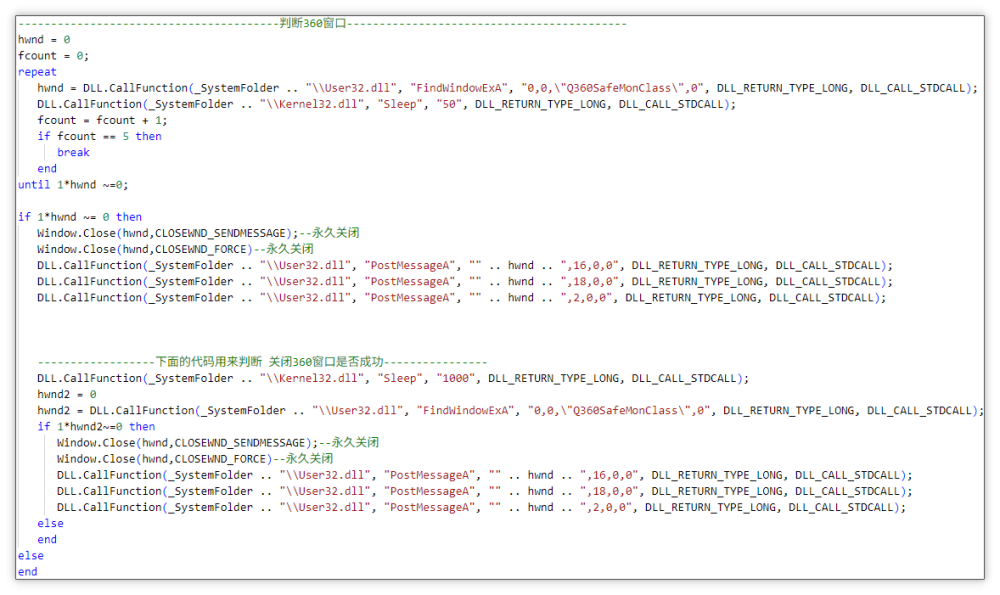Click the 'hwnd = 0' assignment line

click(44, 40)
